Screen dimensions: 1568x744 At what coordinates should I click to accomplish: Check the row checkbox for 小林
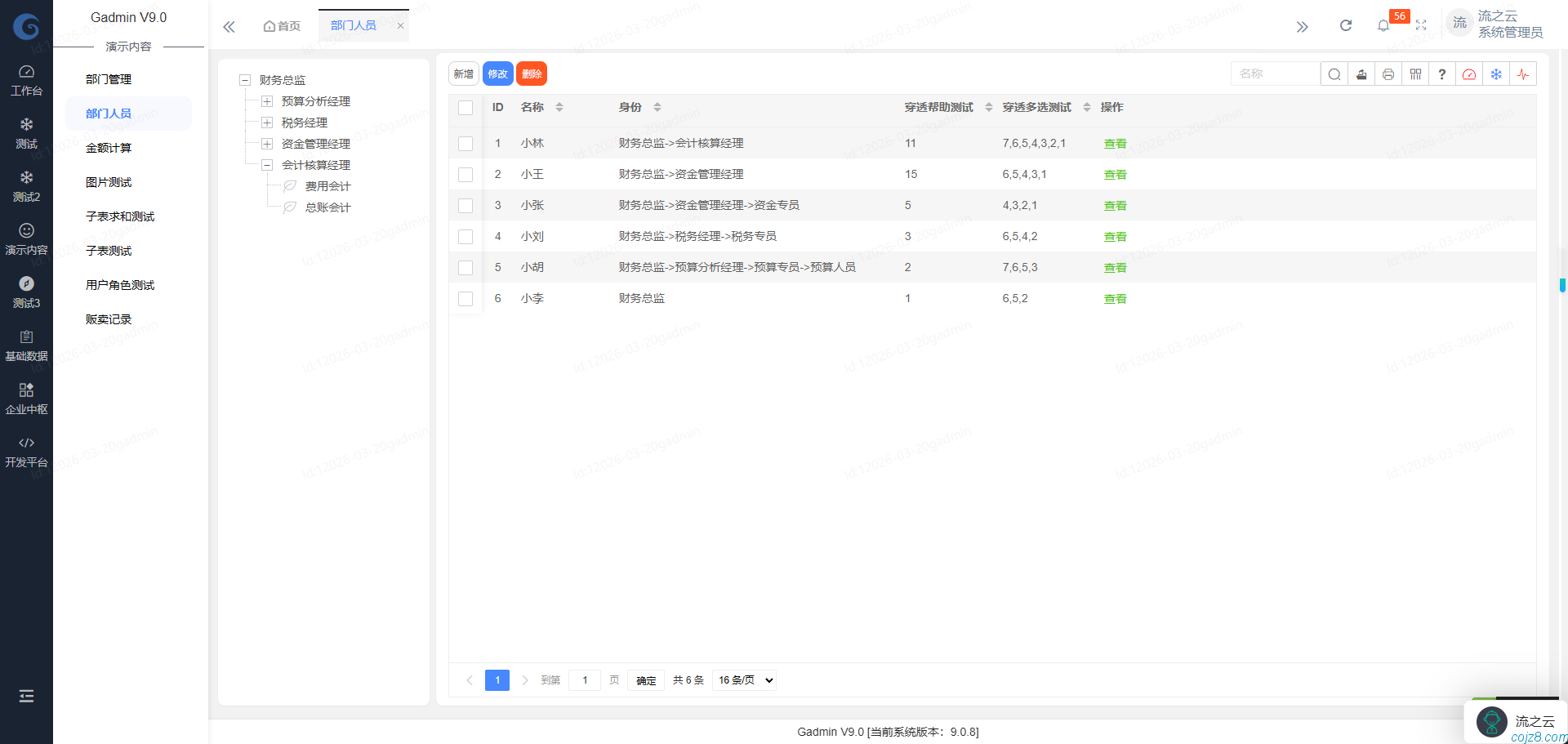point(465,143)
